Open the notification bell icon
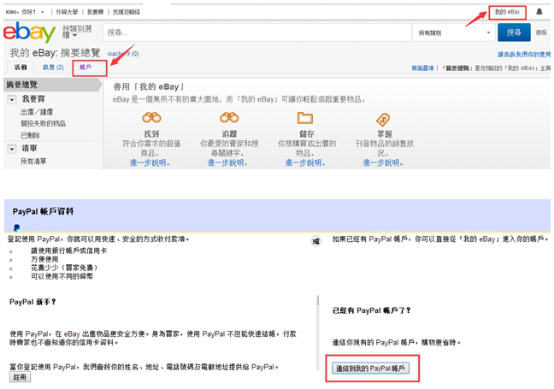The height and width of the screenshot is (389, 554). click(x=539, y=12)
